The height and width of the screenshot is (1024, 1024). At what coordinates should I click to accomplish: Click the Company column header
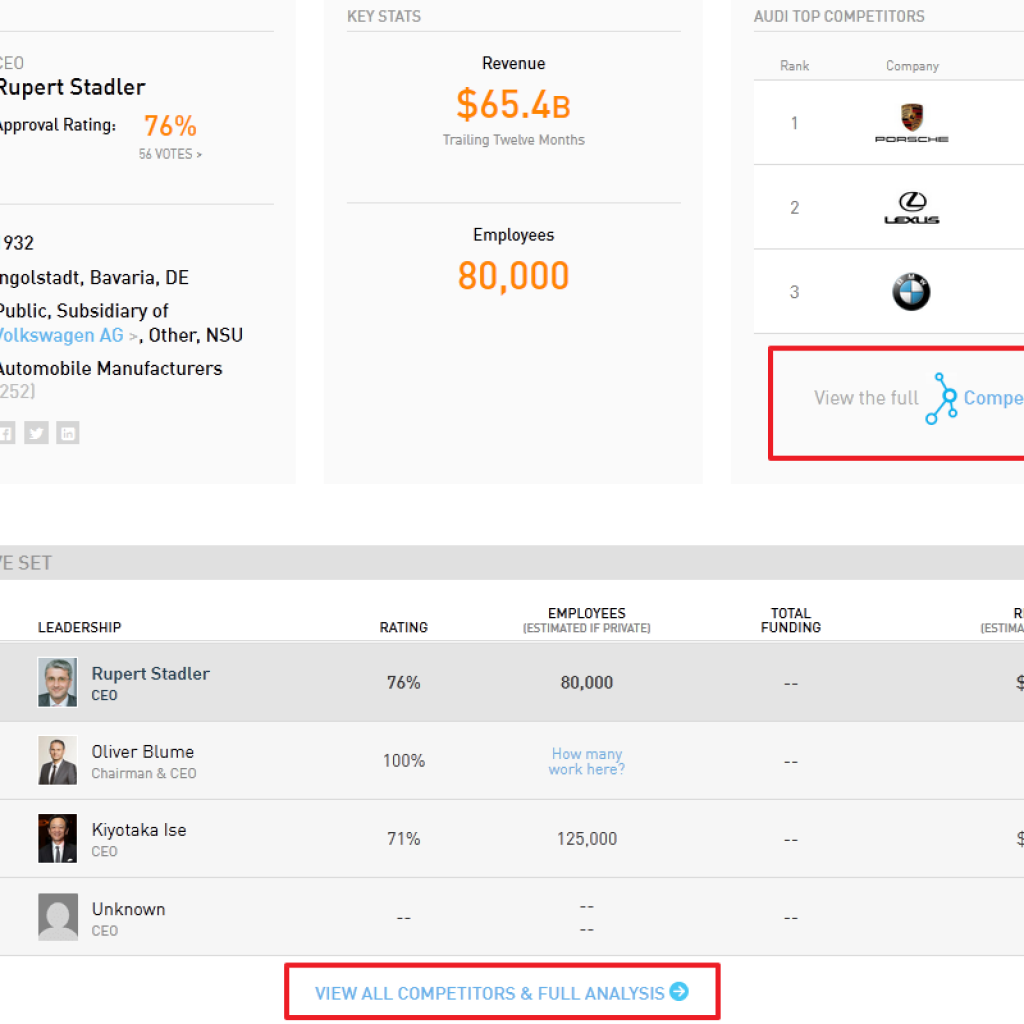click(912, 66)
